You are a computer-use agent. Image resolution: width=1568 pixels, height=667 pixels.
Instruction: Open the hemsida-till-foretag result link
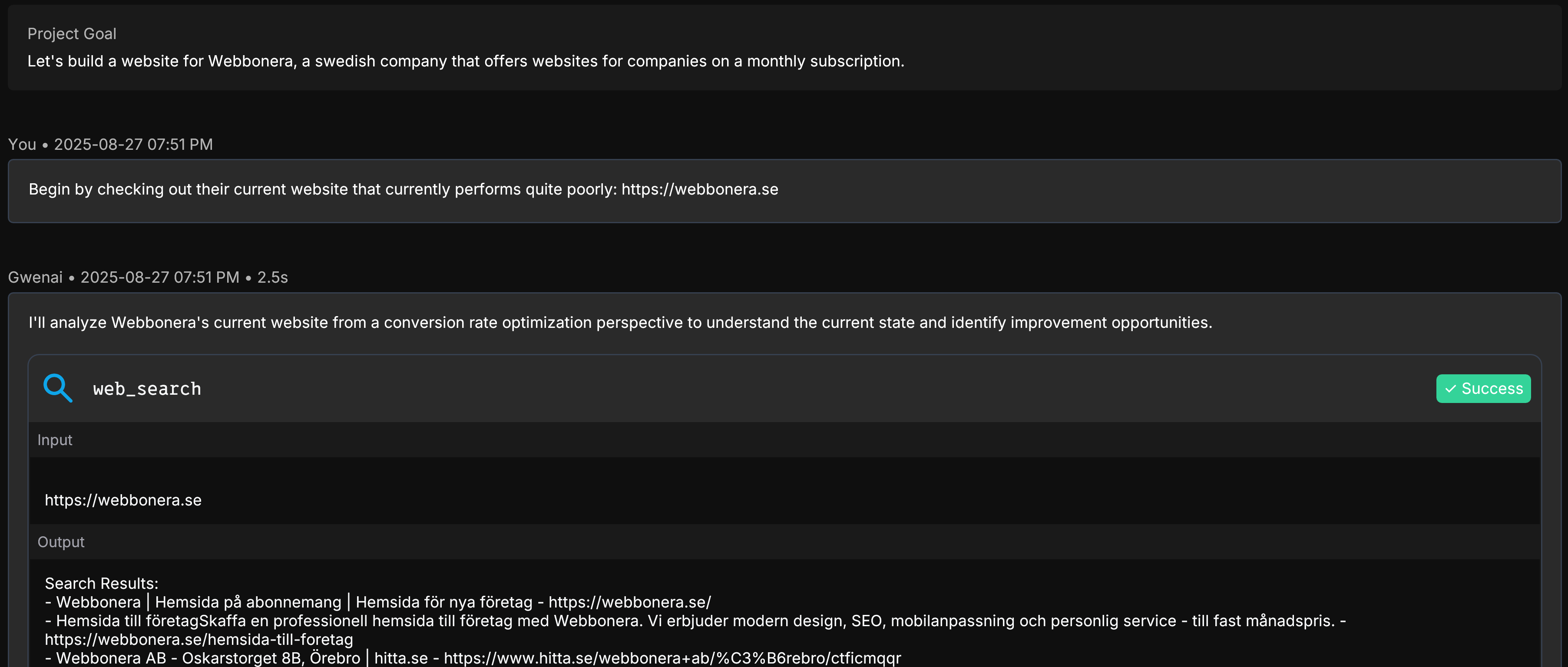click(x=198, y=640)
